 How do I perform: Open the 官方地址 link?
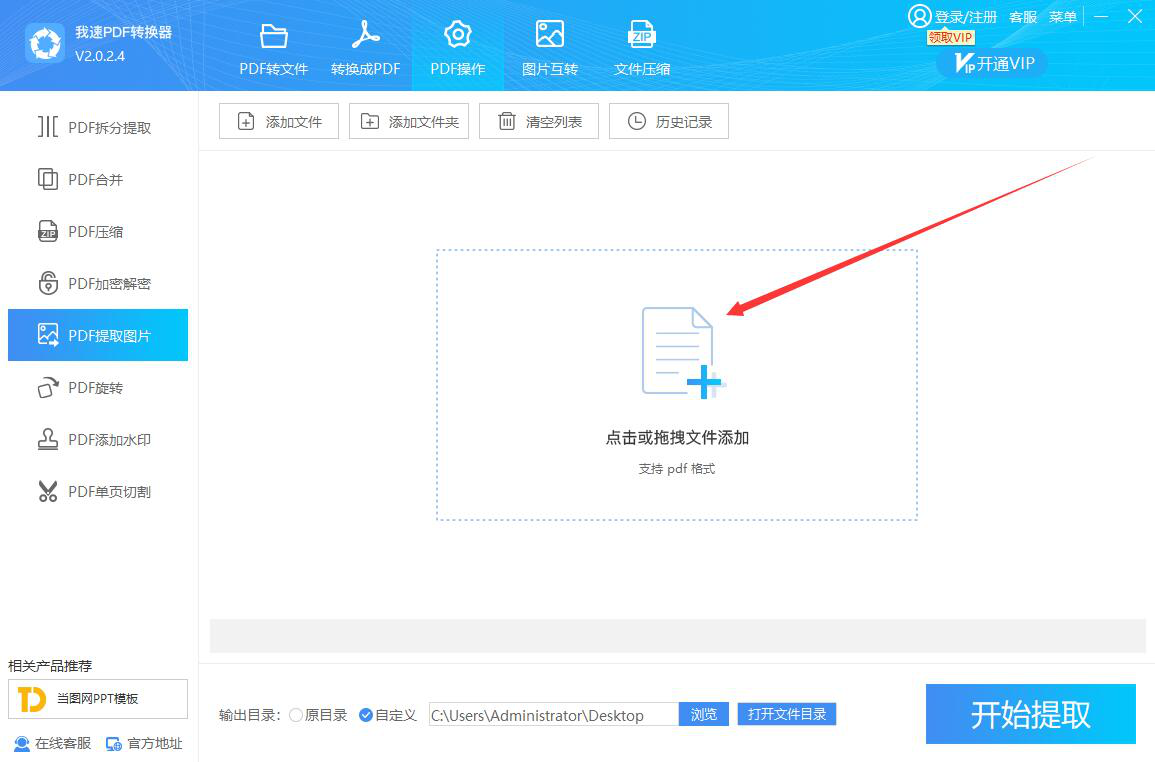pos(144,744)
